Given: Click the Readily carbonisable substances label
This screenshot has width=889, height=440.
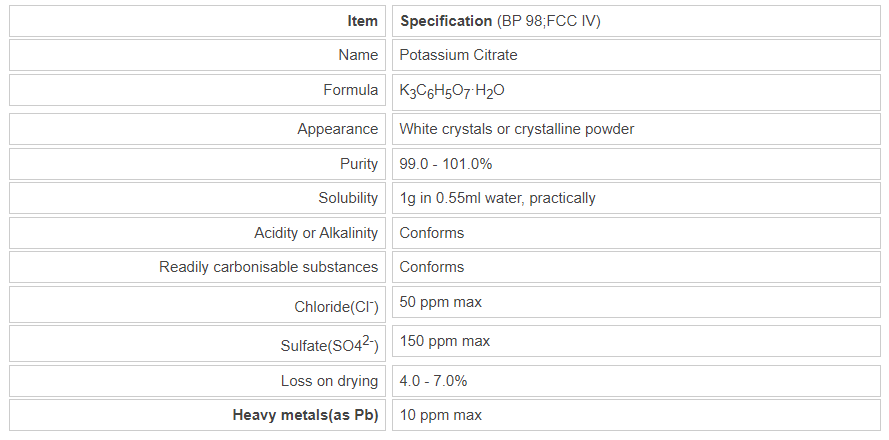Looking at the screenshot, I should pyautogui.click(x=268, y=267).
